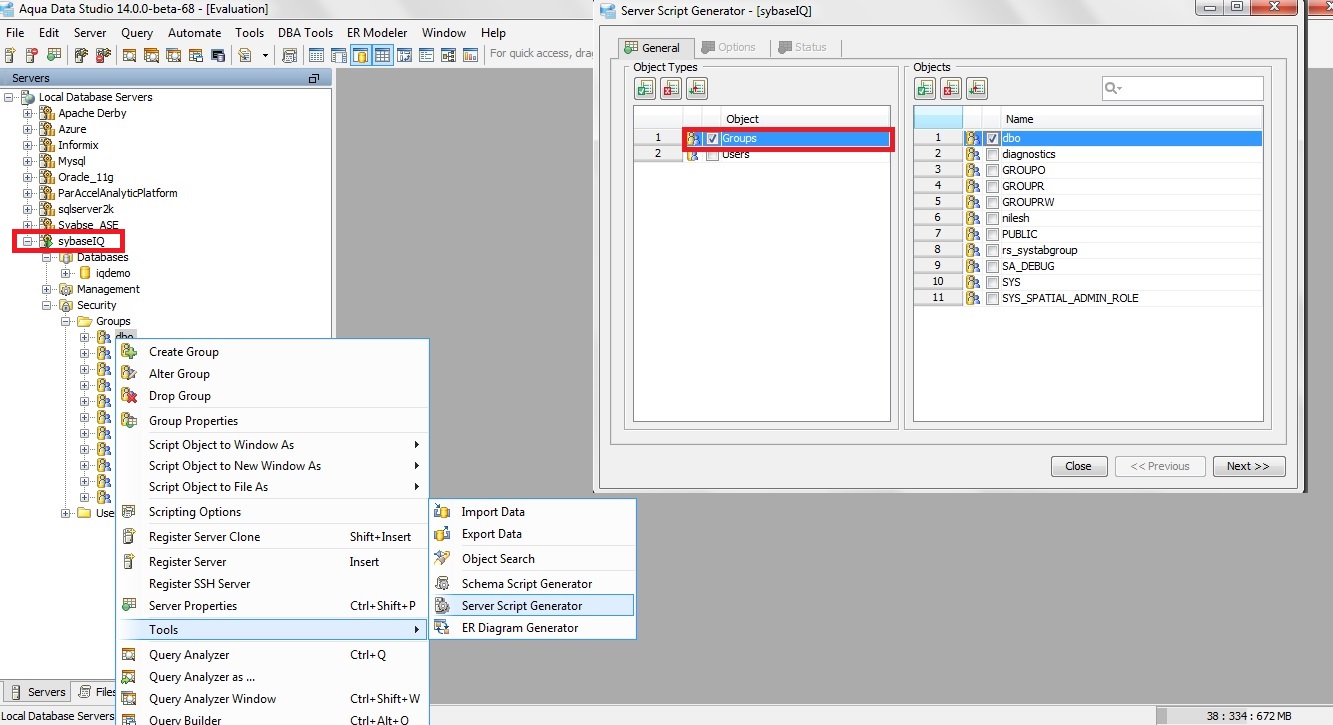Invert selection icon in Objects panel
The width and height of the screenshot is (1333, 725).
[977, 89]
